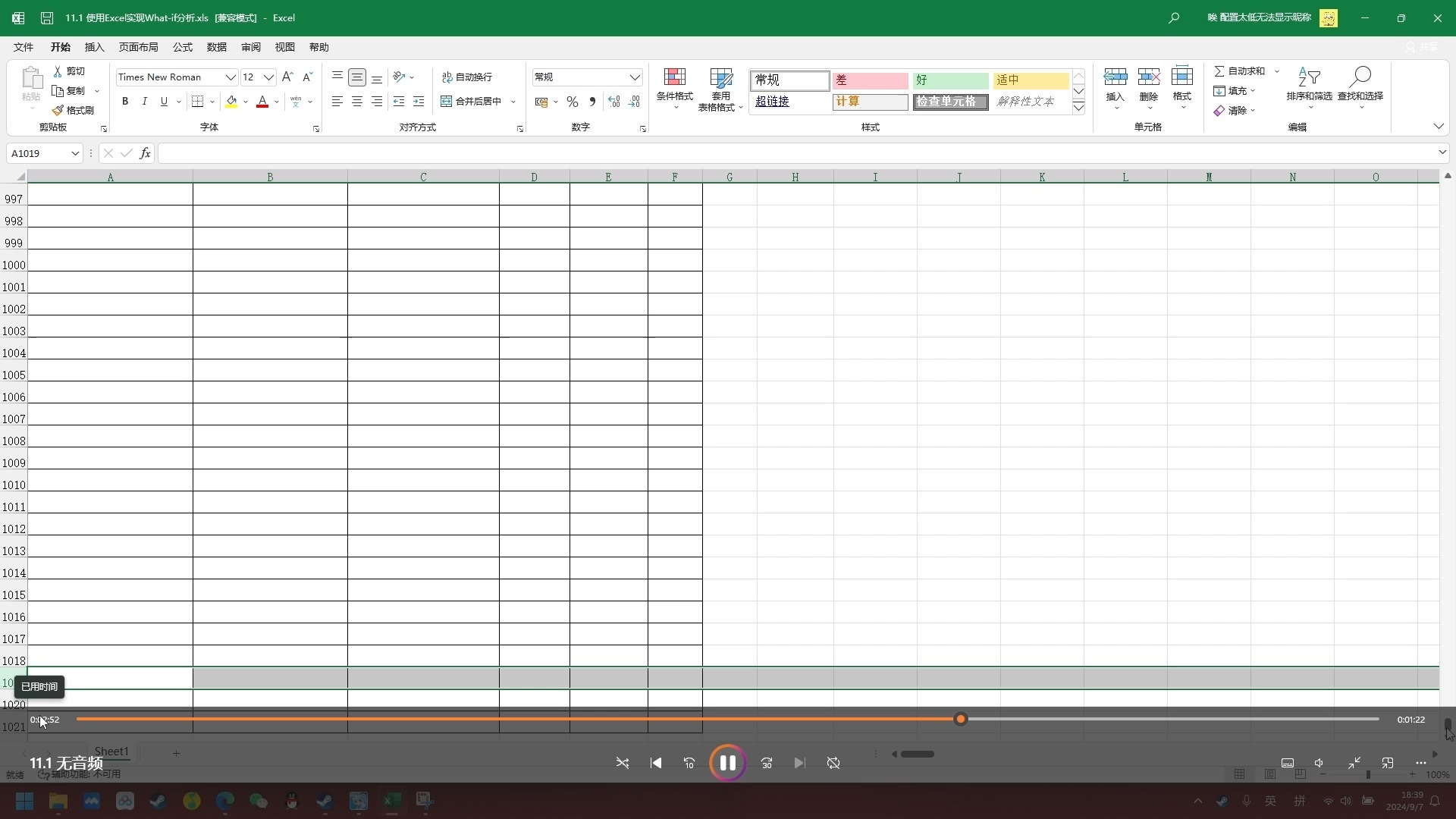This screenshot has height=819, width=1456.
Task: Click the Insert cells icon
Action: click(1115, 78)
